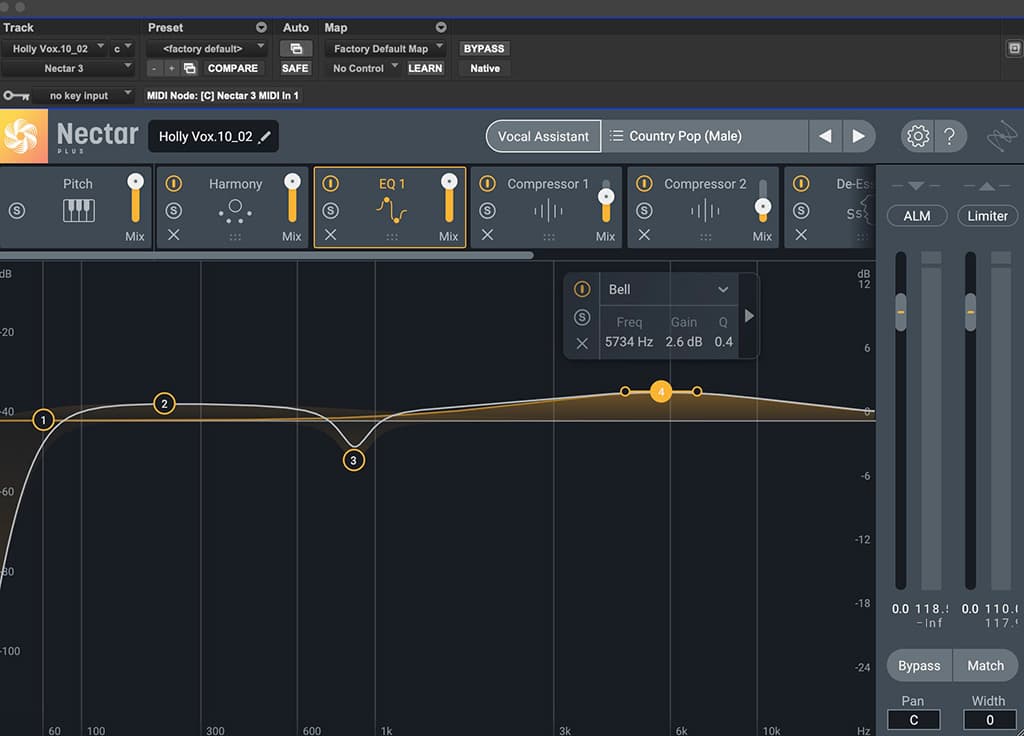This screenshot has width=1024, height=736.
Task: Open the Pitch module piano keyboard icon
Action: tap(78, 210)
